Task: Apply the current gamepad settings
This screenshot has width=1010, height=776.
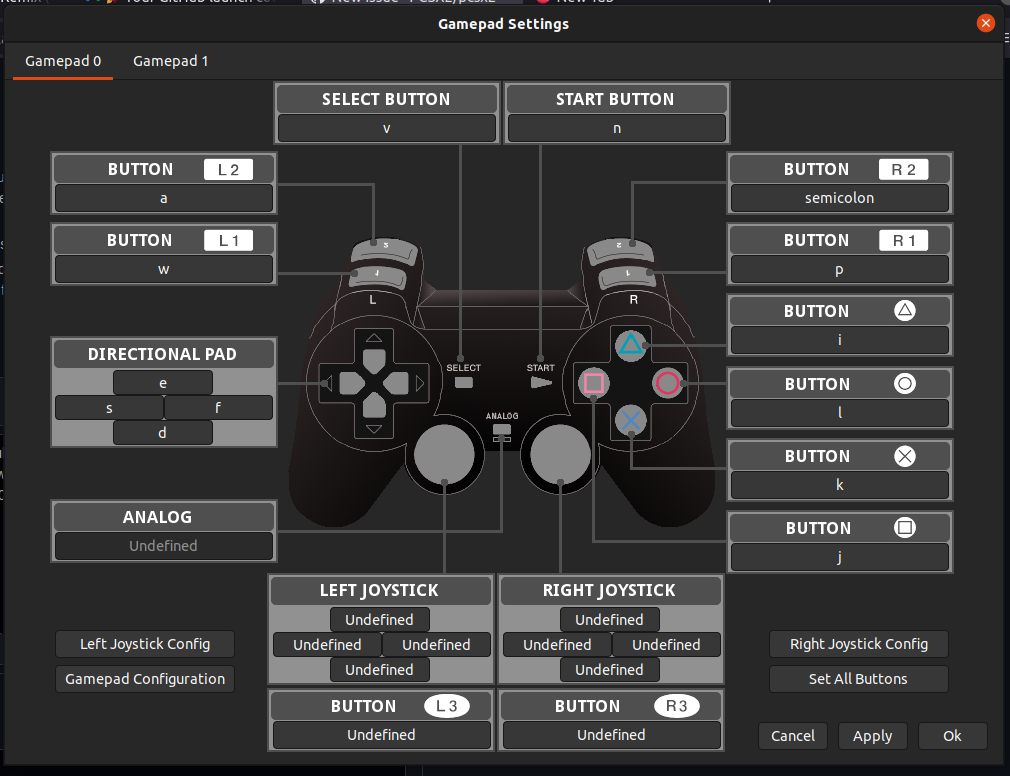Action: pos(872,735)
